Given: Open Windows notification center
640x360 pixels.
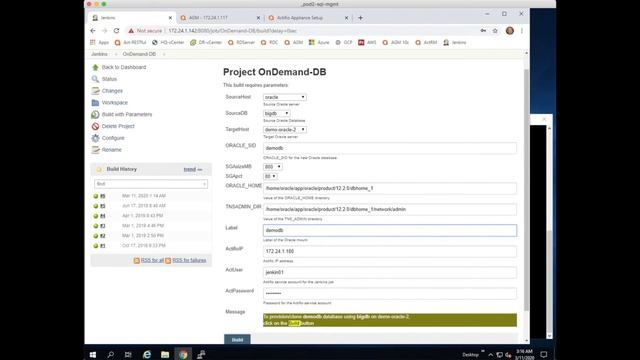Looking at the screenshot, I should (x=544, y=355).
